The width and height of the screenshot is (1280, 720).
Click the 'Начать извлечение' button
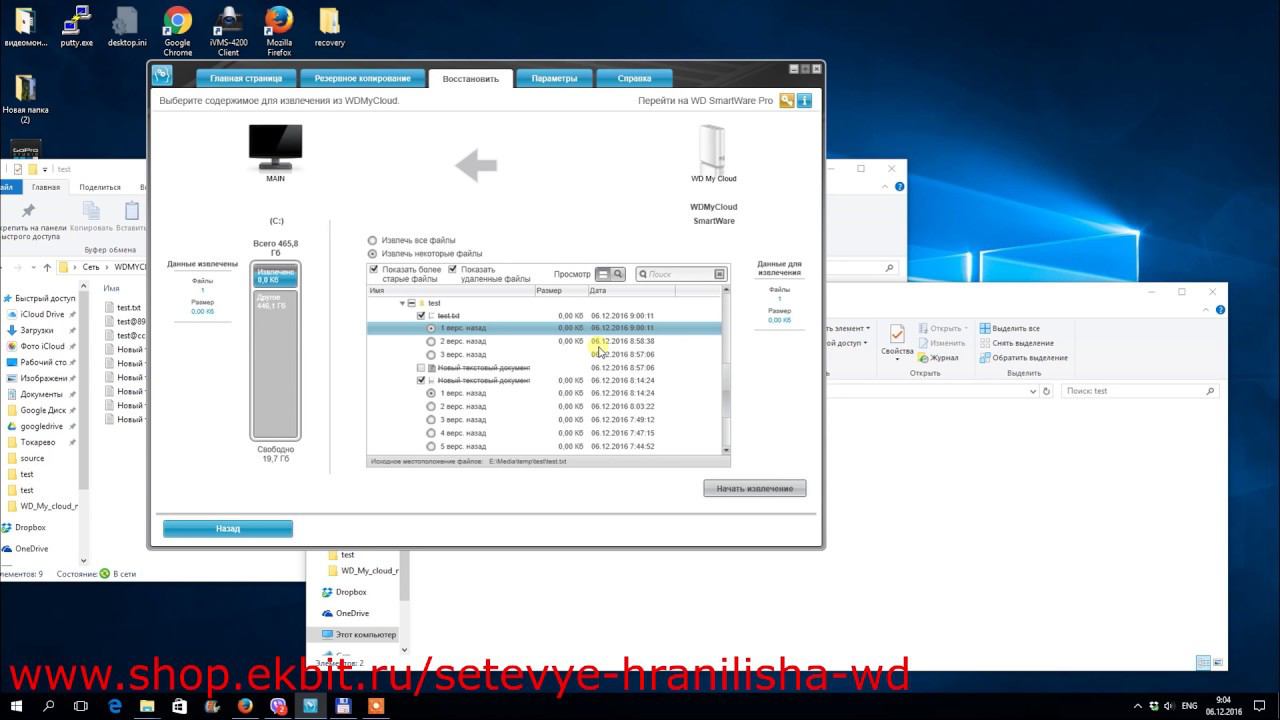click(755, 489)
